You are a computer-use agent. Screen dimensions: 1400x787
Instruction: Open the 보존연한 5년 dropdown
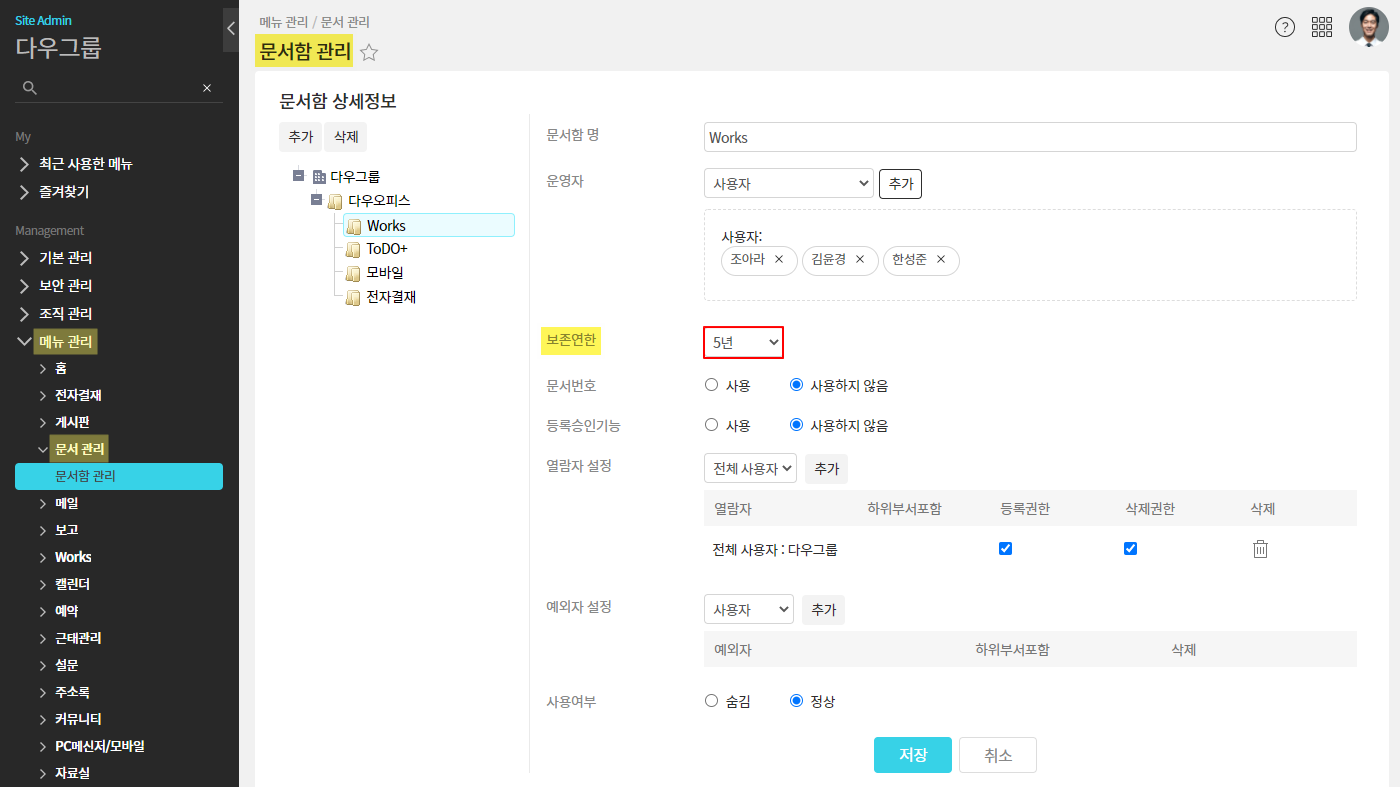[743, 343]
